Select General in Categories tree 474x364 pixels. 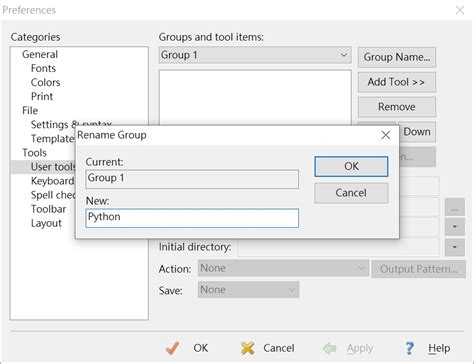click(x=40, y=54)
